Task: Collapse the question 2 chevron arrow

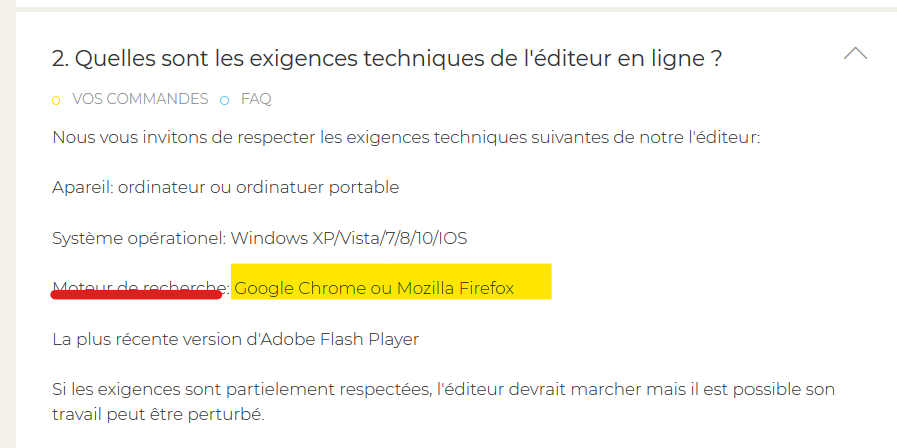Action: coord(855,54)
